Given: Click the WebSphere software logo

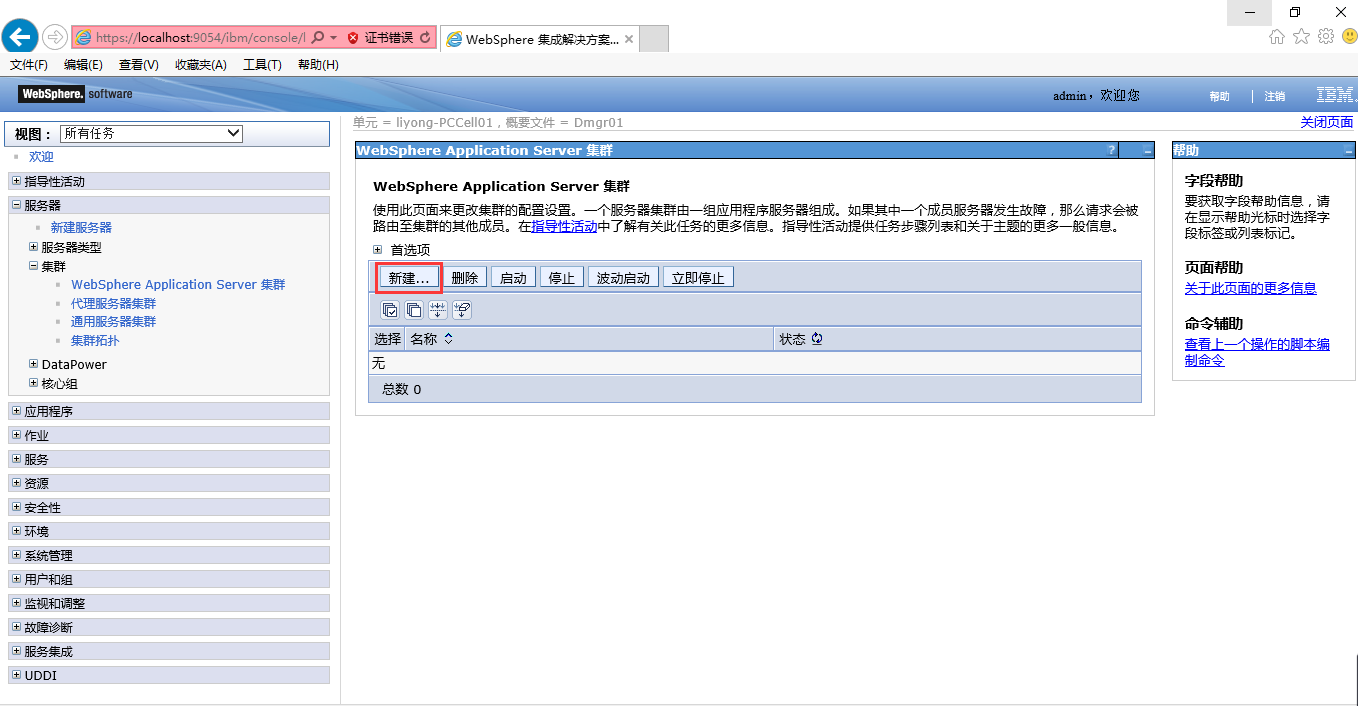Looking at the screenshot, I should (x=75, y=94).
